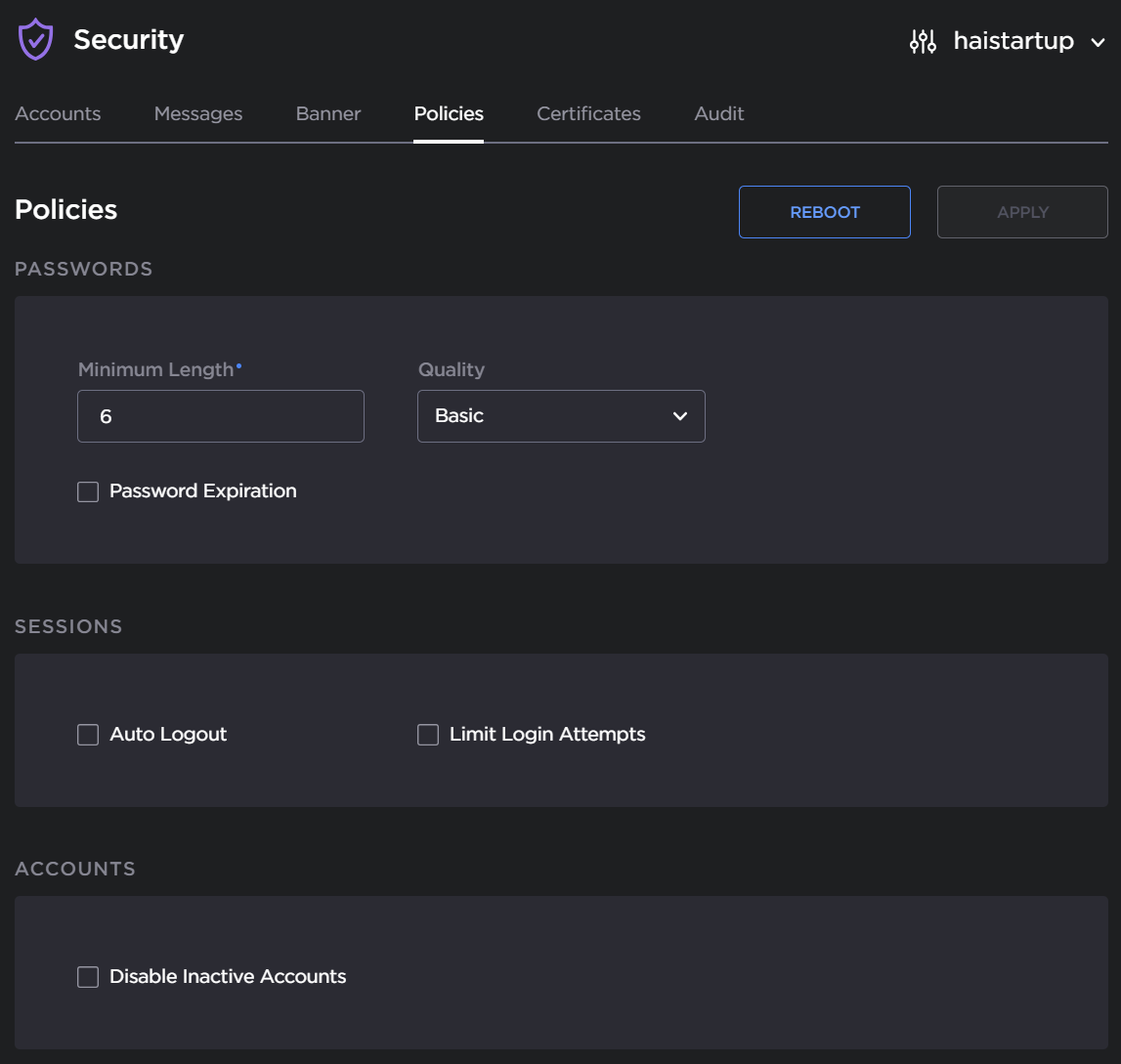Click the haistartup device name
This screenshot has width=1121, height=1064.
point(1013,41)
